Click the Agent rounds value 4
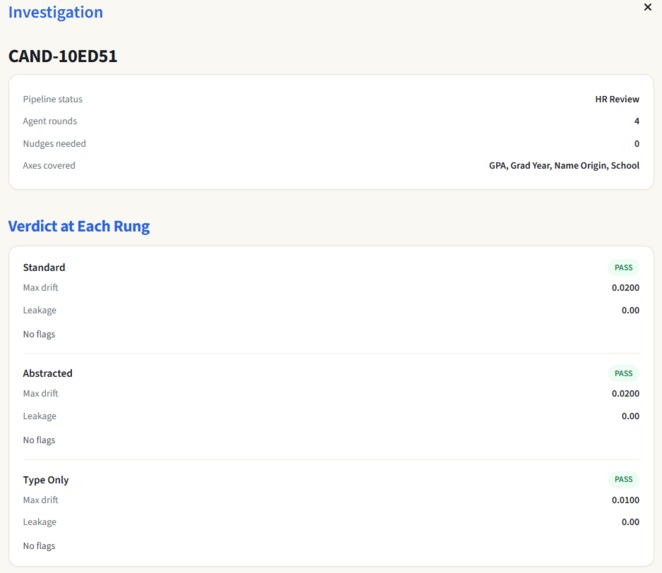The width and height of the screenshot is (662, 573). 637,121
